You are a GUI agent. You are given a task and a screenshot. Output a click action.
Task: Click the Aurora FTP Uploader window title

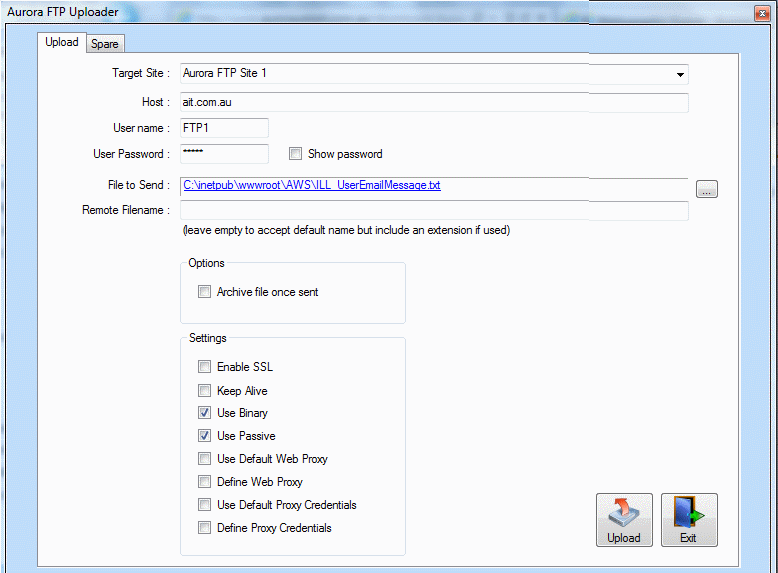coord(63,12)
